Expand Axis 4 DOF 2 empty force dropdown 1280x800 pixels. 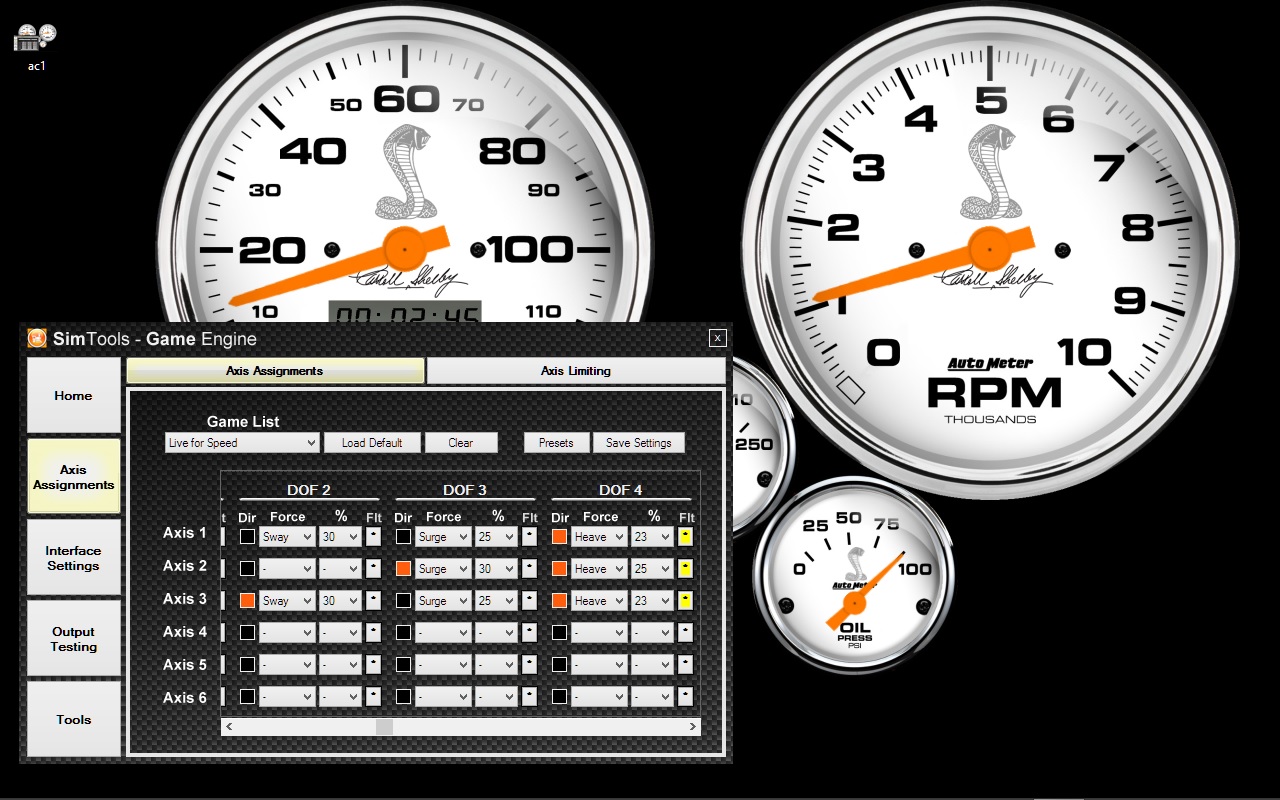[x=287, y=633]
